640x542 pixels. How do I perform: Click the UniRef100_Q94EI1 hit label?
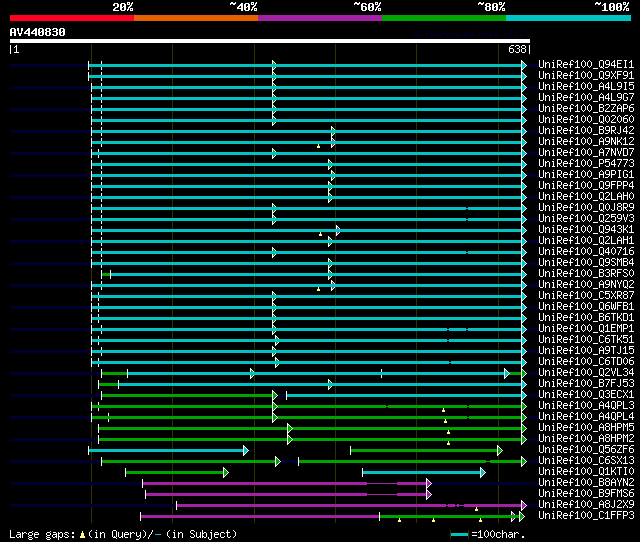click(x=586, y=64)
